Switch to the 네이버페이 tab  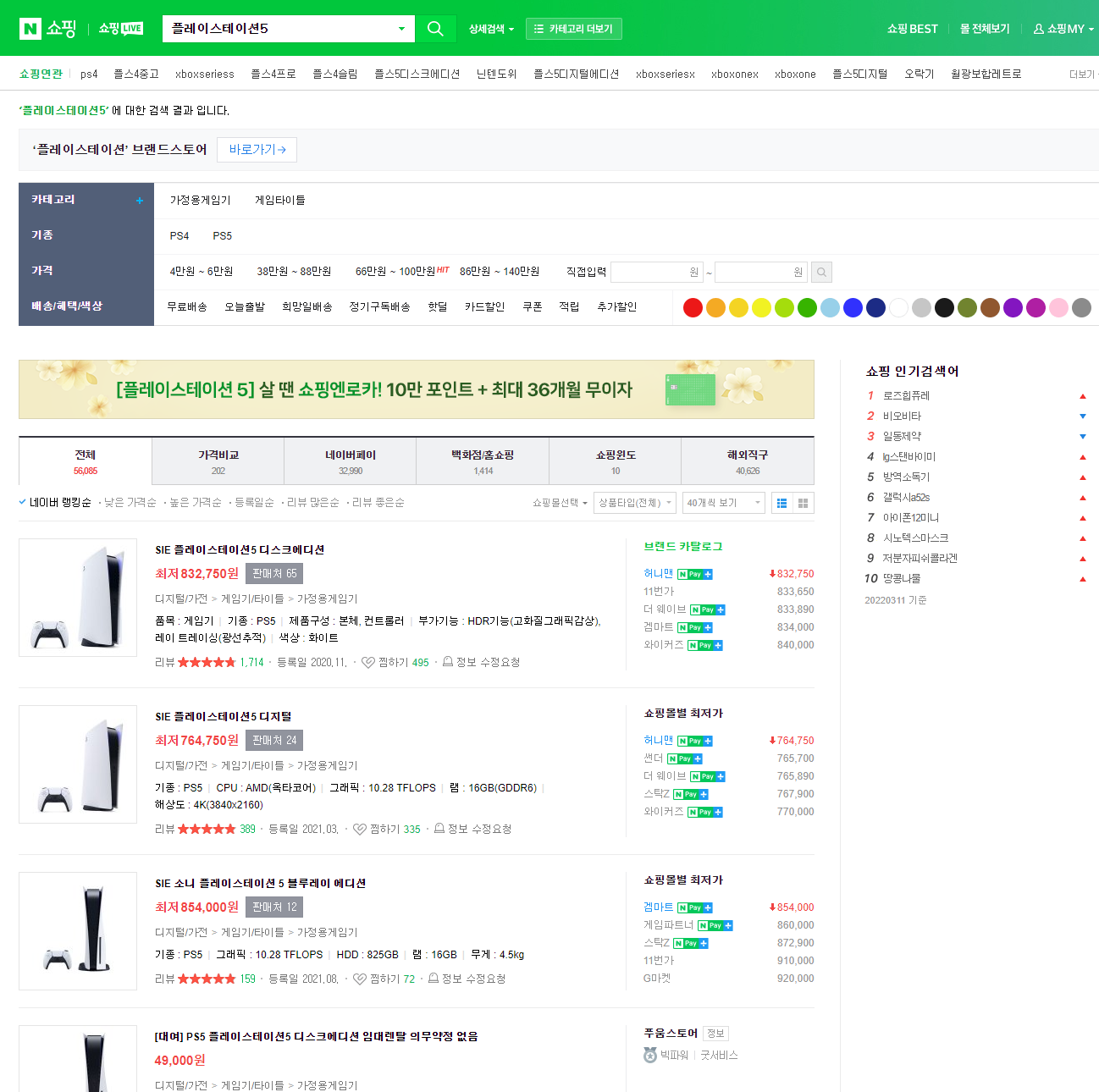tap(351, 461)
